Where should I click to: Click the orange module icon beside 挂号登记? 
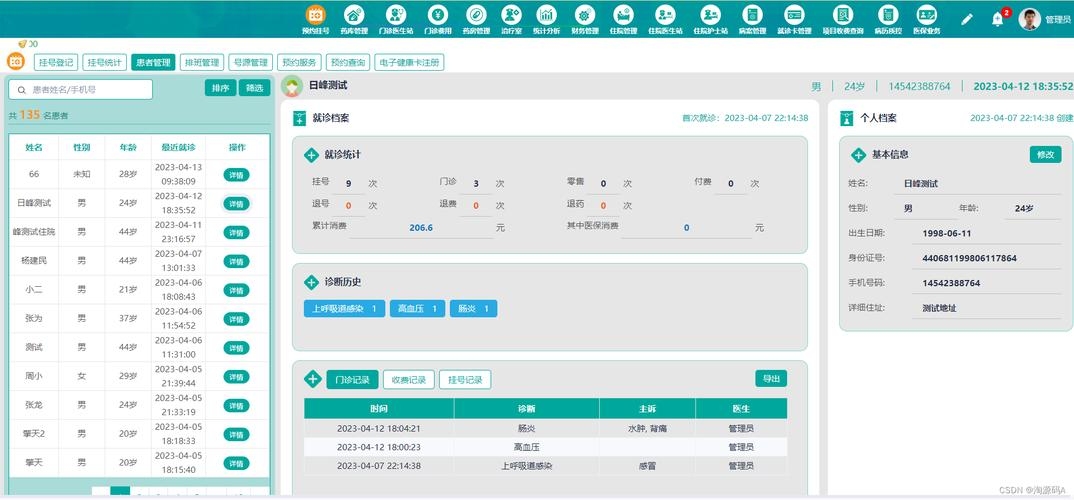(x=16, y=62)
